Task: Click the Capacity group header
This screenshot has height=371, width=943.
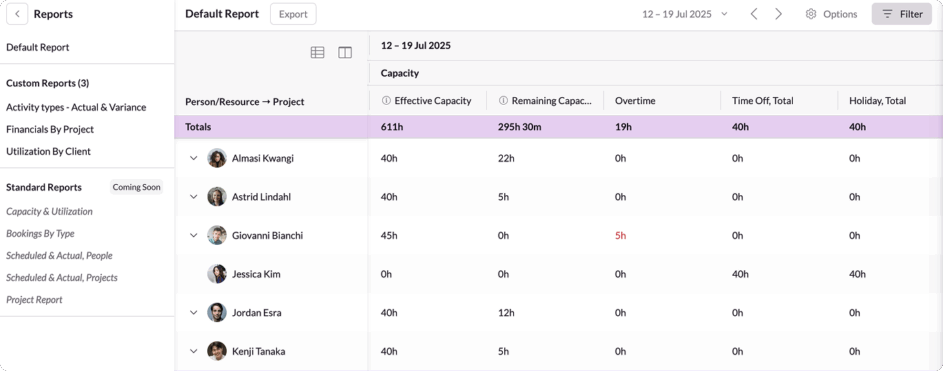Action: [400, 73]
